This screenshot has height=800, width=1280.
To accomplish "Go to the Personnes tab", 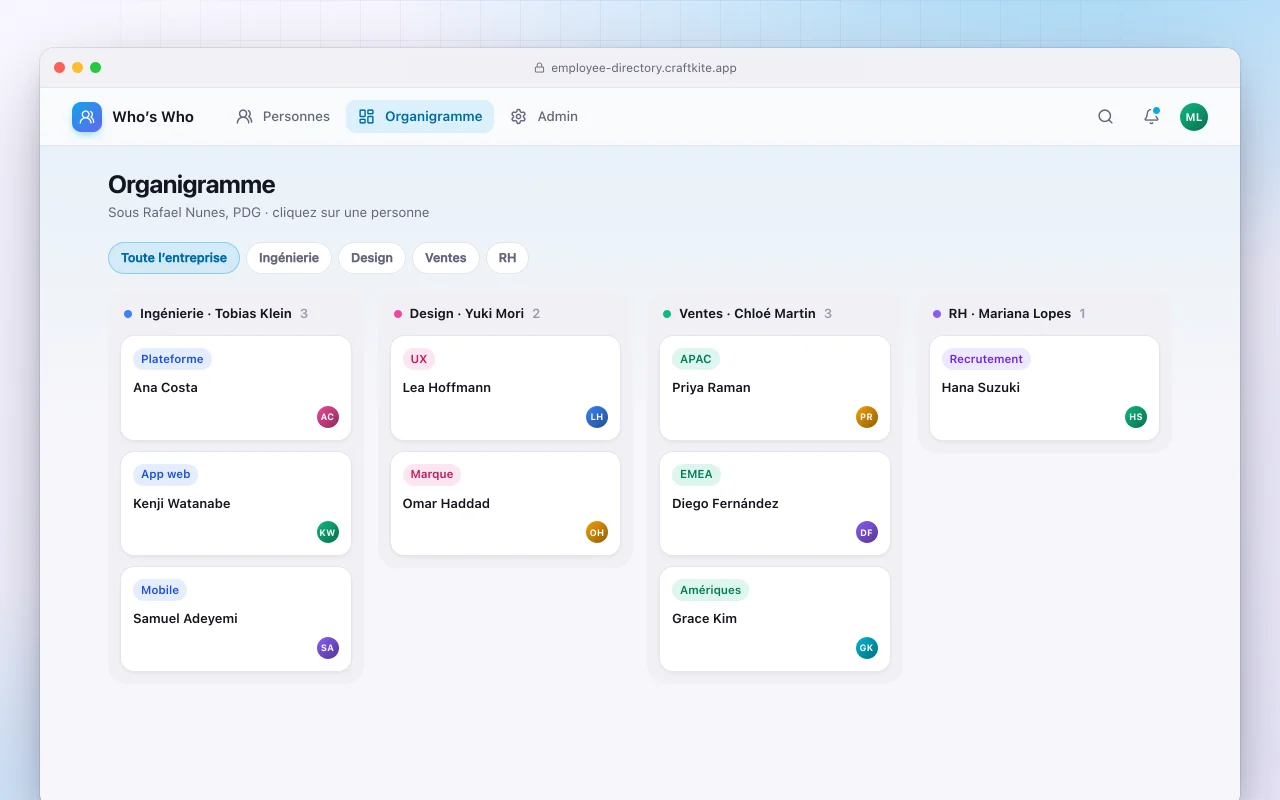I will pos(283,117).
